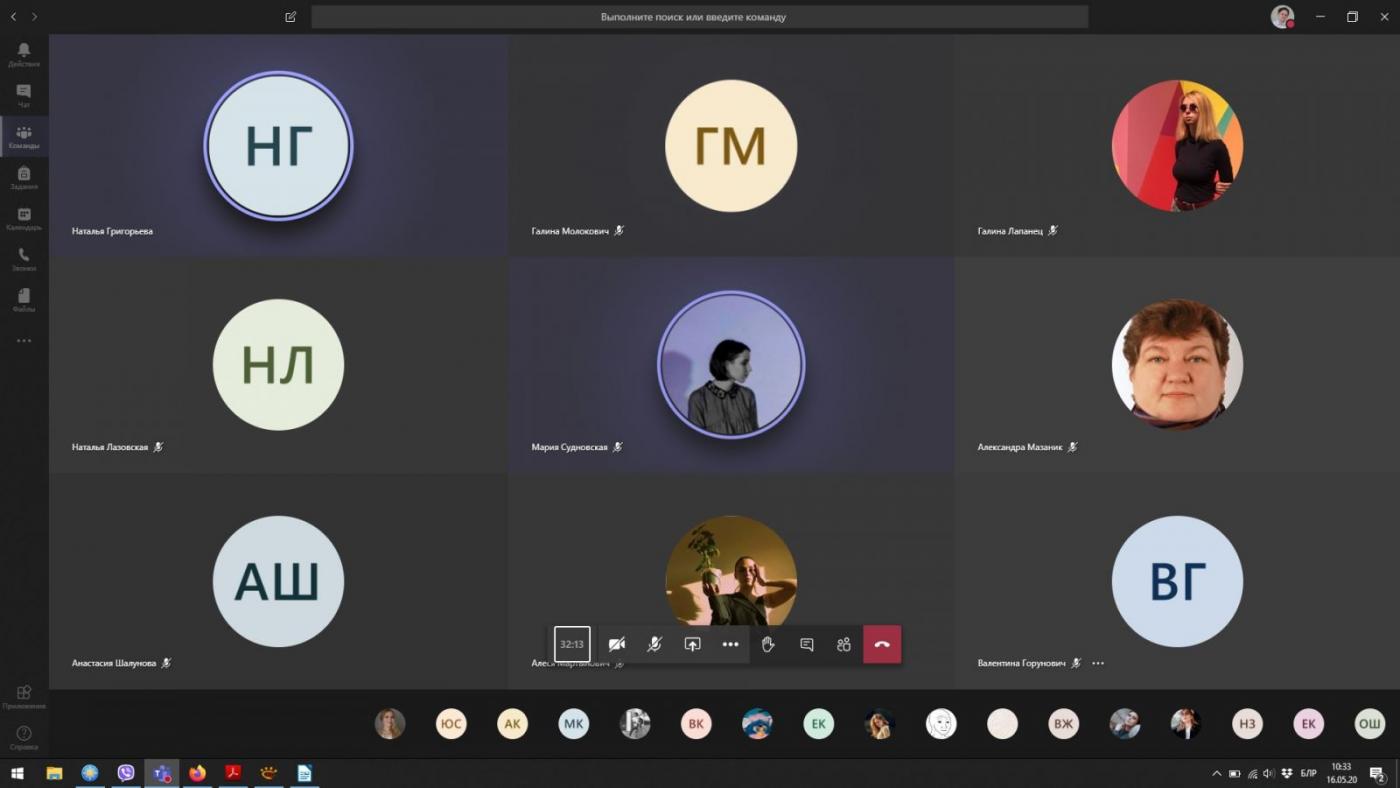Switch to the Chat tab in sidebar
The image size is (1400, 788).
24,96
